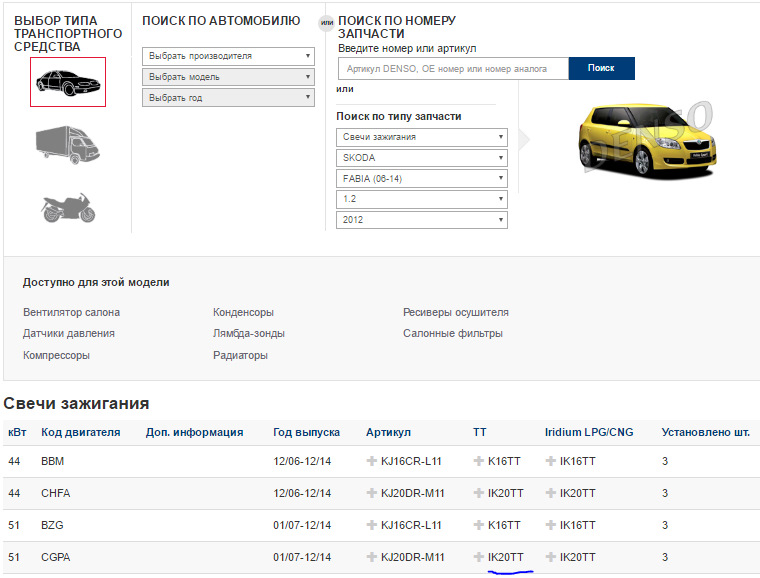Open the 'Выбрать год' dropdown
760x578 pixels.
[228, 98]
